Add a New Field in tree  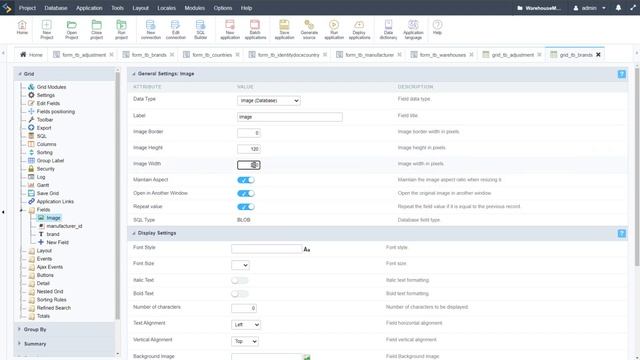tap(57, 242)
